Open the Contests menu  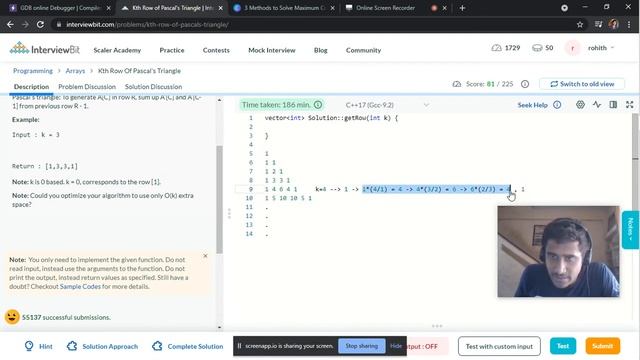click(x=216, y=50)
